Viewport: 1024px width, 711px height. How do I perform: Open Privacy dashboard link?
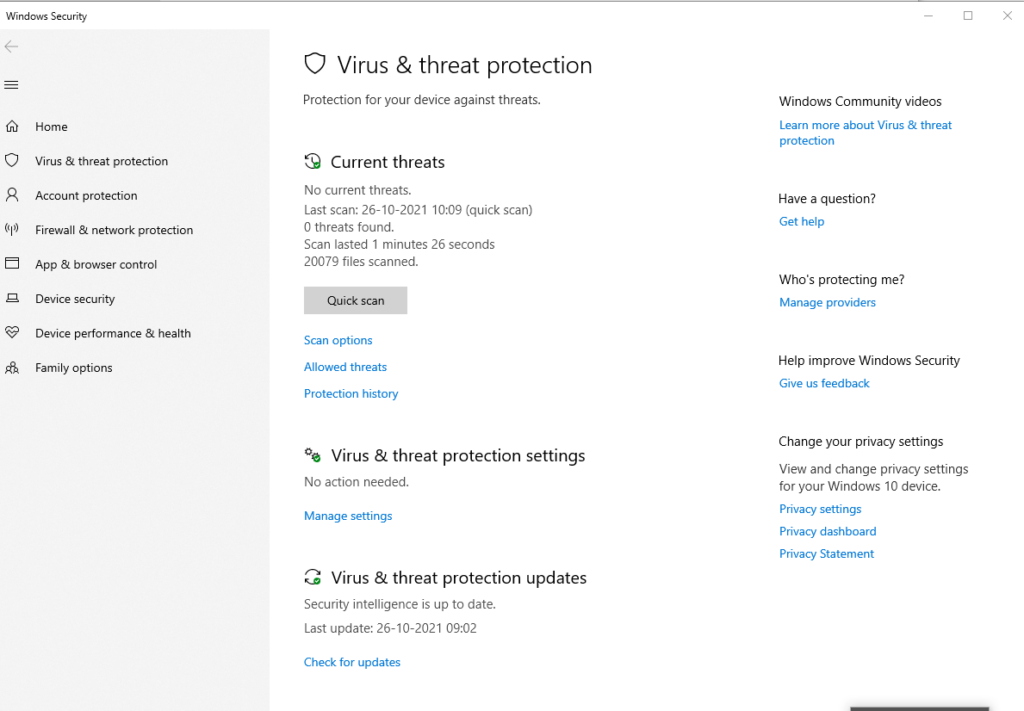[x=827, y=531]
